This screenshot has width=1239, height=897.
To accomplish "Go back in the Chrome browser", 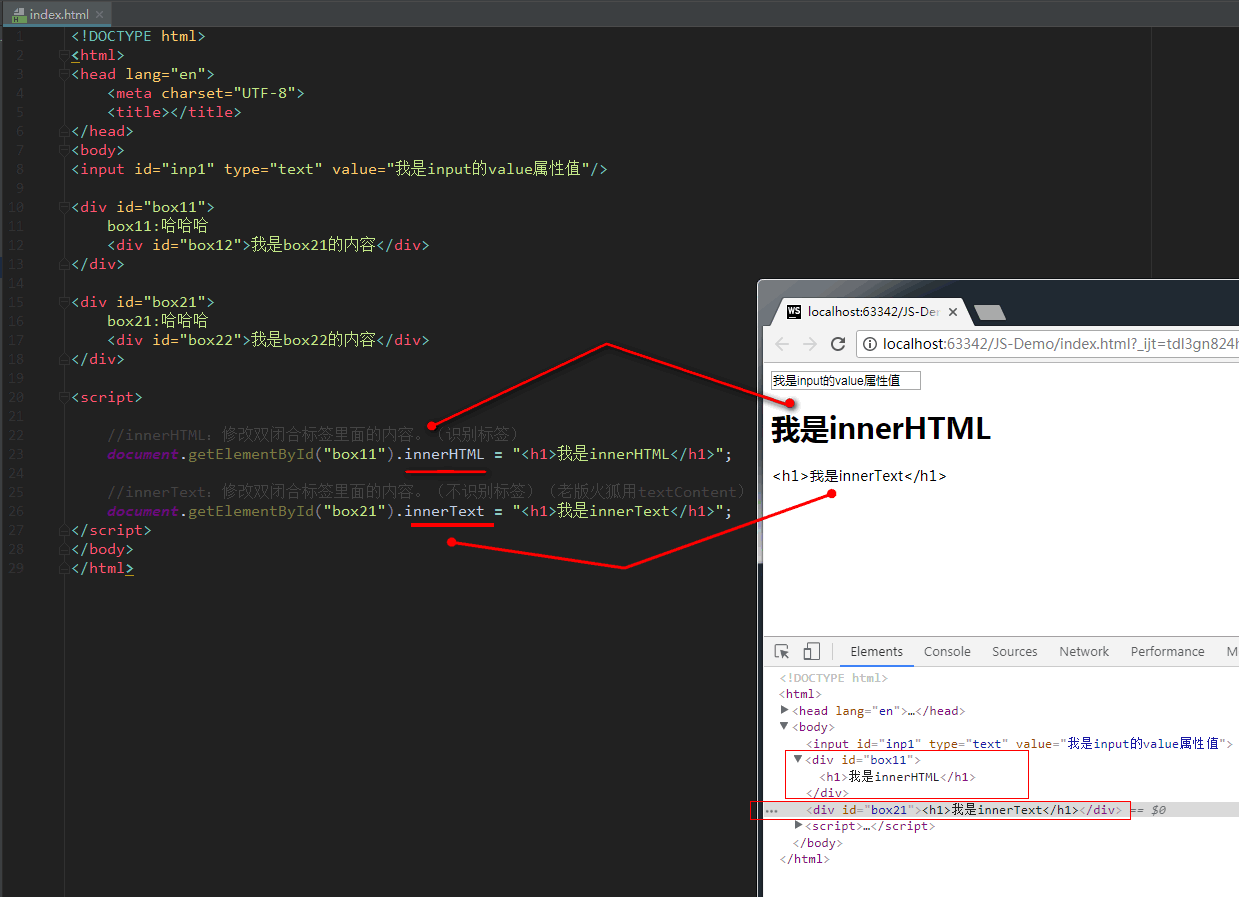I will pyautogui.click(x=782, y=344).
